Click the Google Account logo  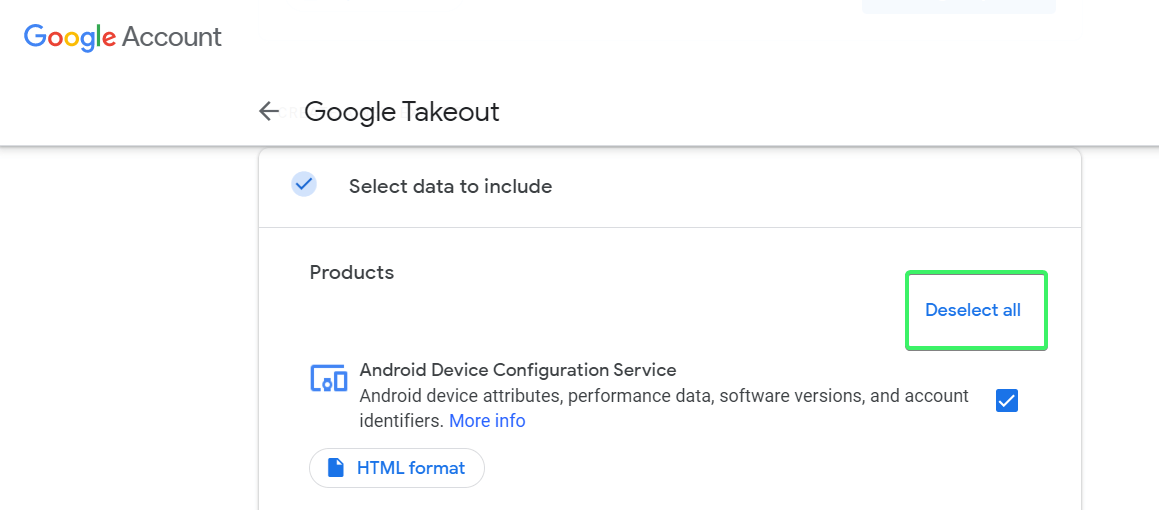click(123, 37)
